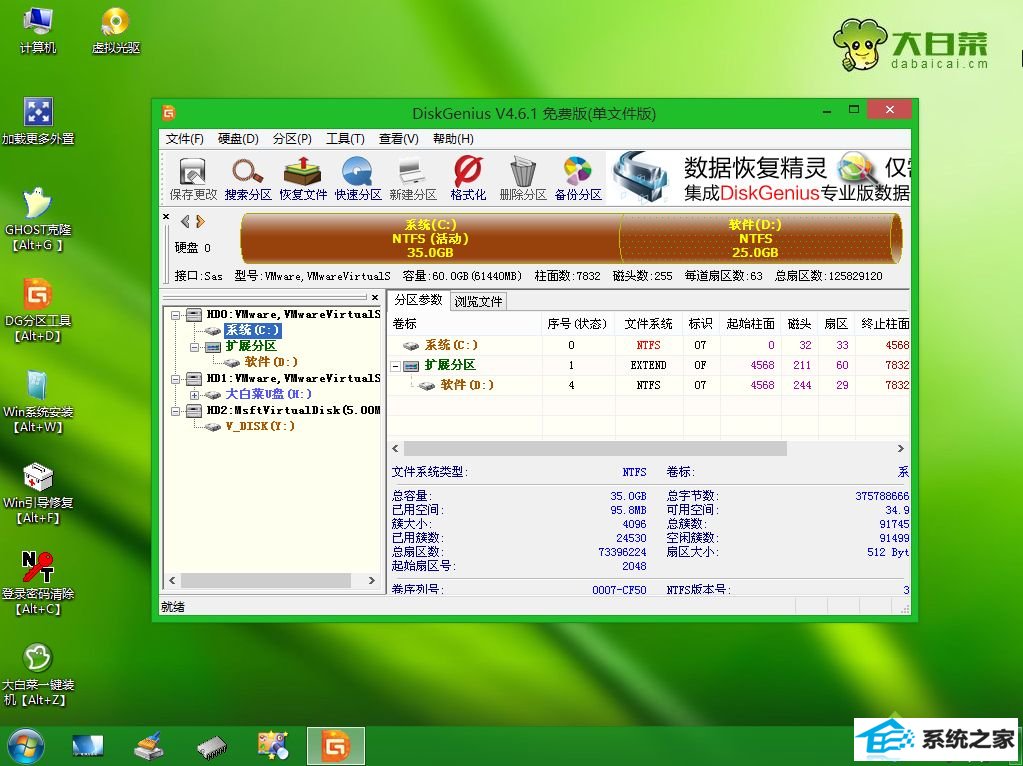Open 虚拟光驱 desktop icon

click(115, 31)
